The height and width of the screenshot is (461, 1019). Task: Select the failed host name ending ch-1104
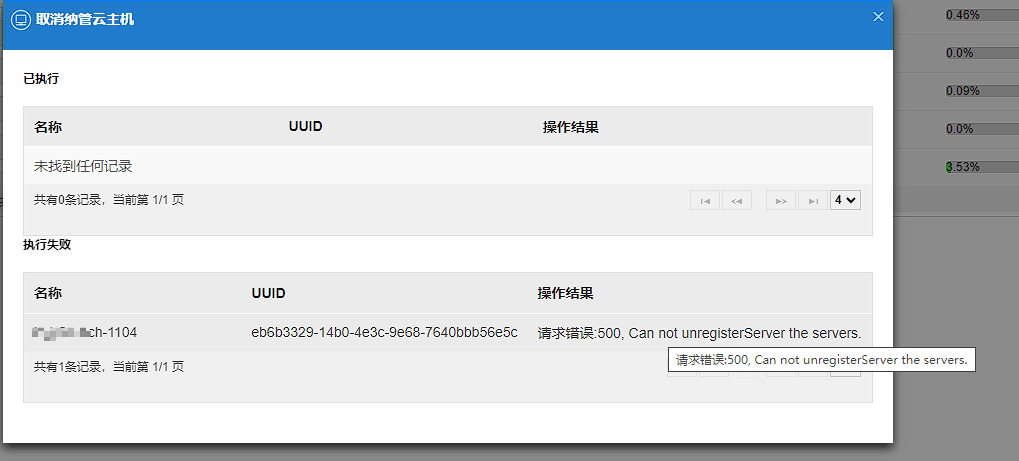[x=85, y=333]
